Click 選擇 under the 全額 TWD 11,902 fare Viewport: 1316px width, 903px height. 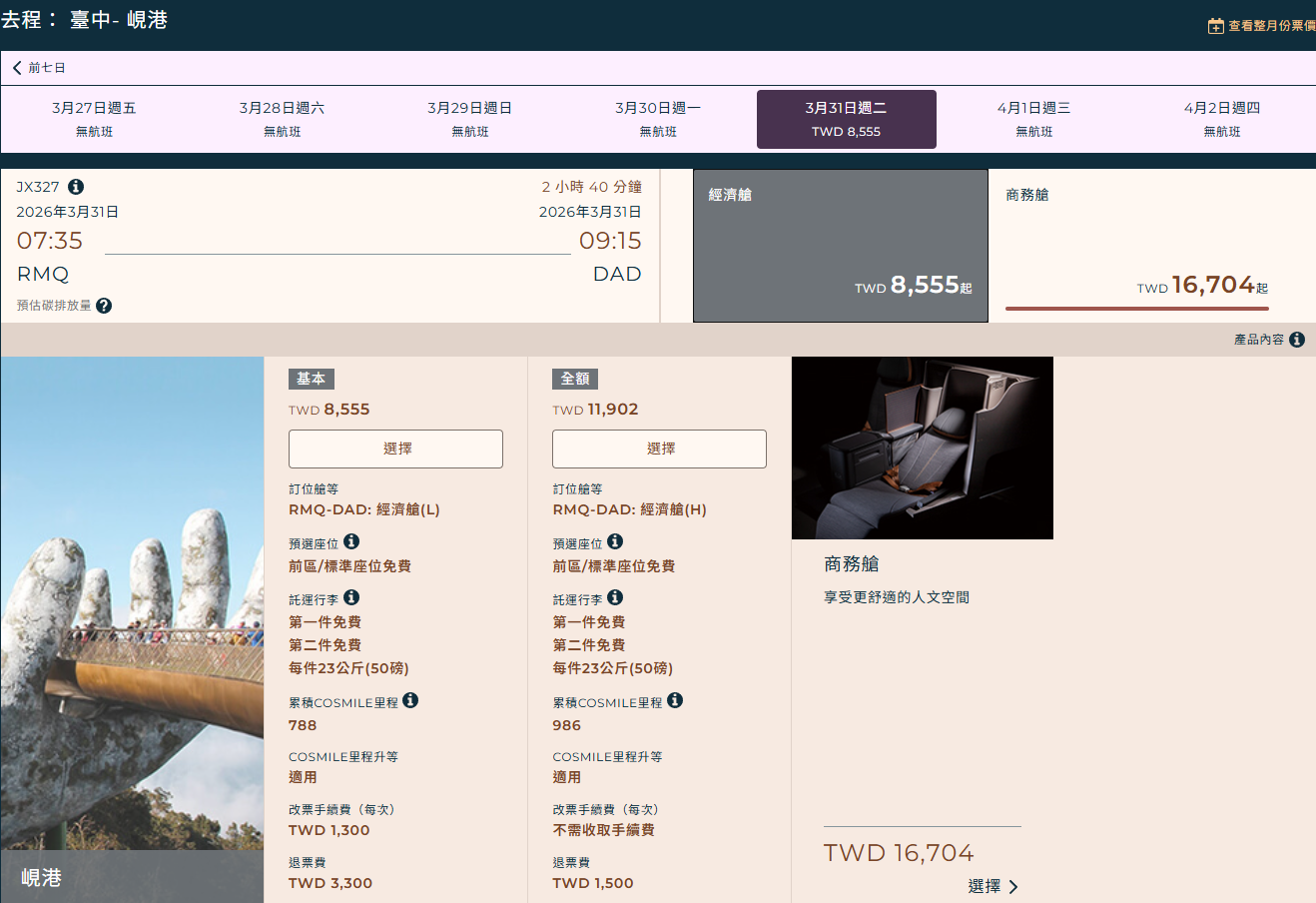(x=659, y=449)
